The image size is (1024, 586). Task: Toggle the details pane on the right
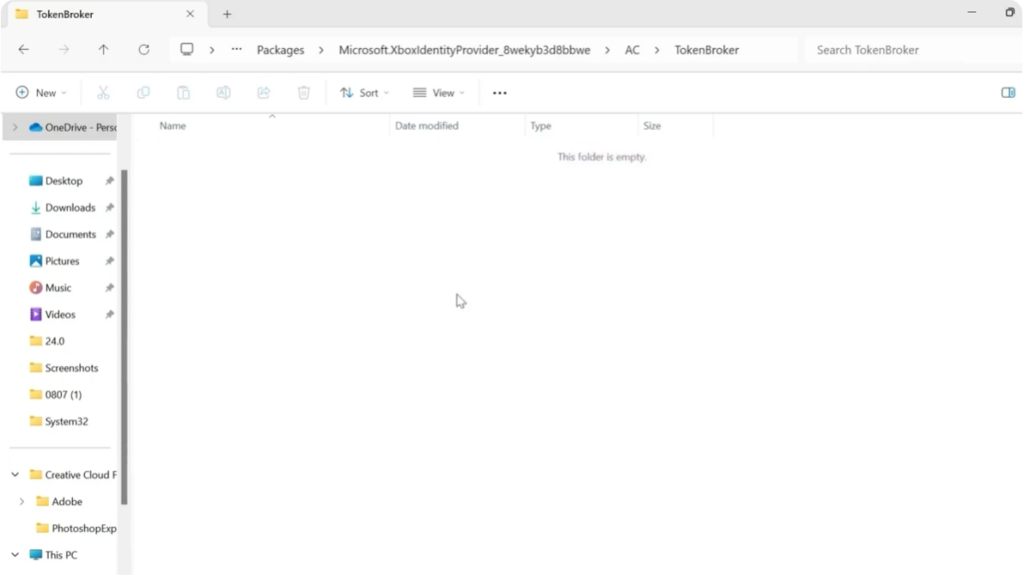pos(1008,92)
